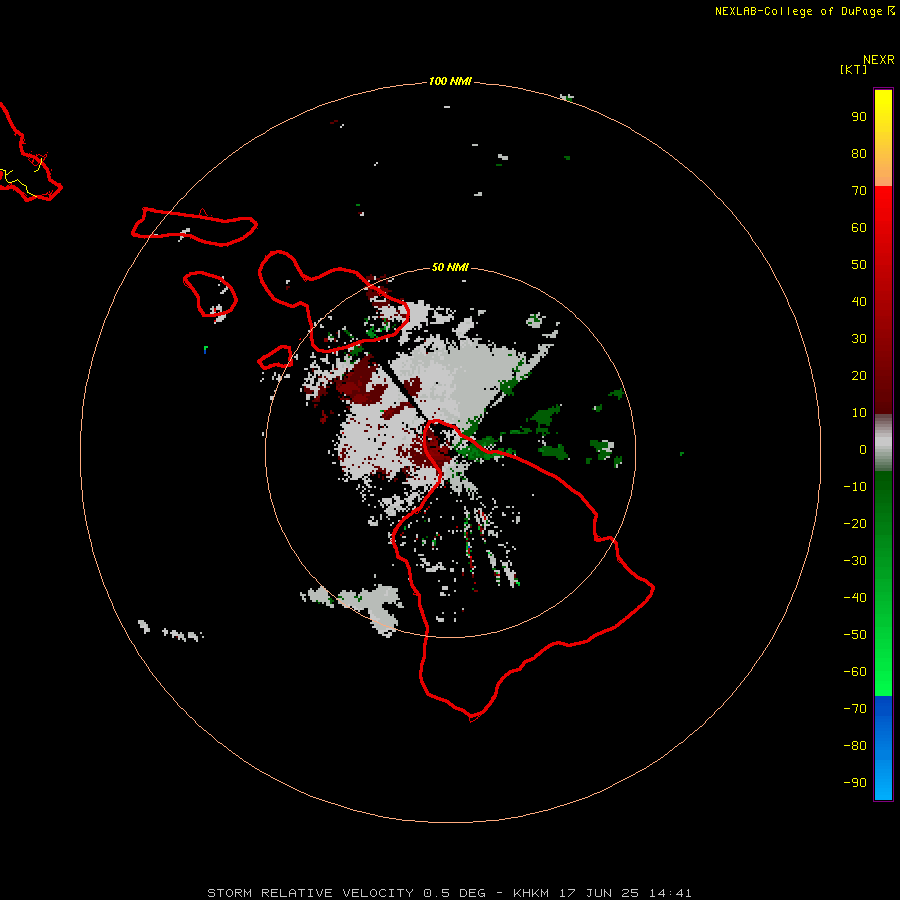
Task: Click the 0 value on velocity scale
Action: point(863,449)
